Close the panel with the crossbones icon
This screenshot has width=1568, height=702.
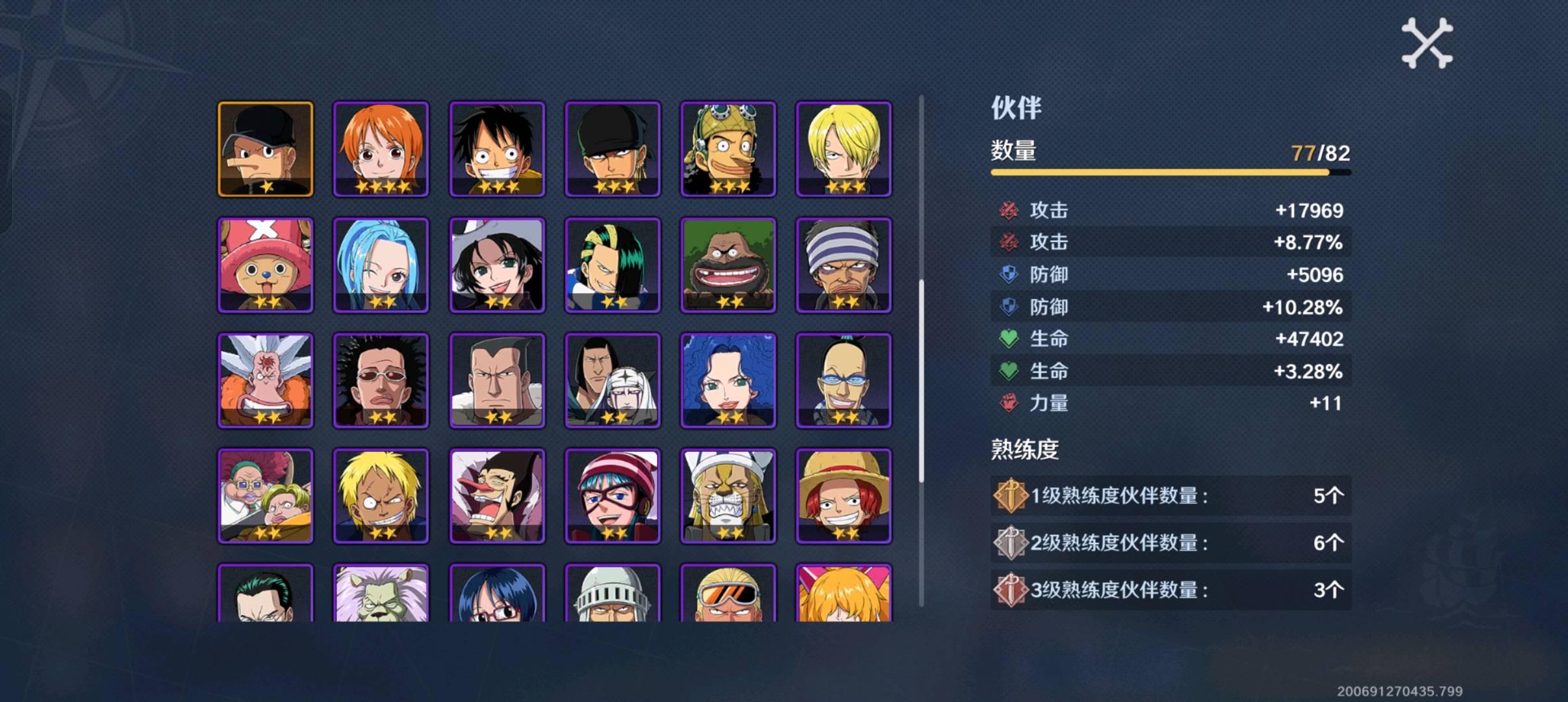point(1427,43)
